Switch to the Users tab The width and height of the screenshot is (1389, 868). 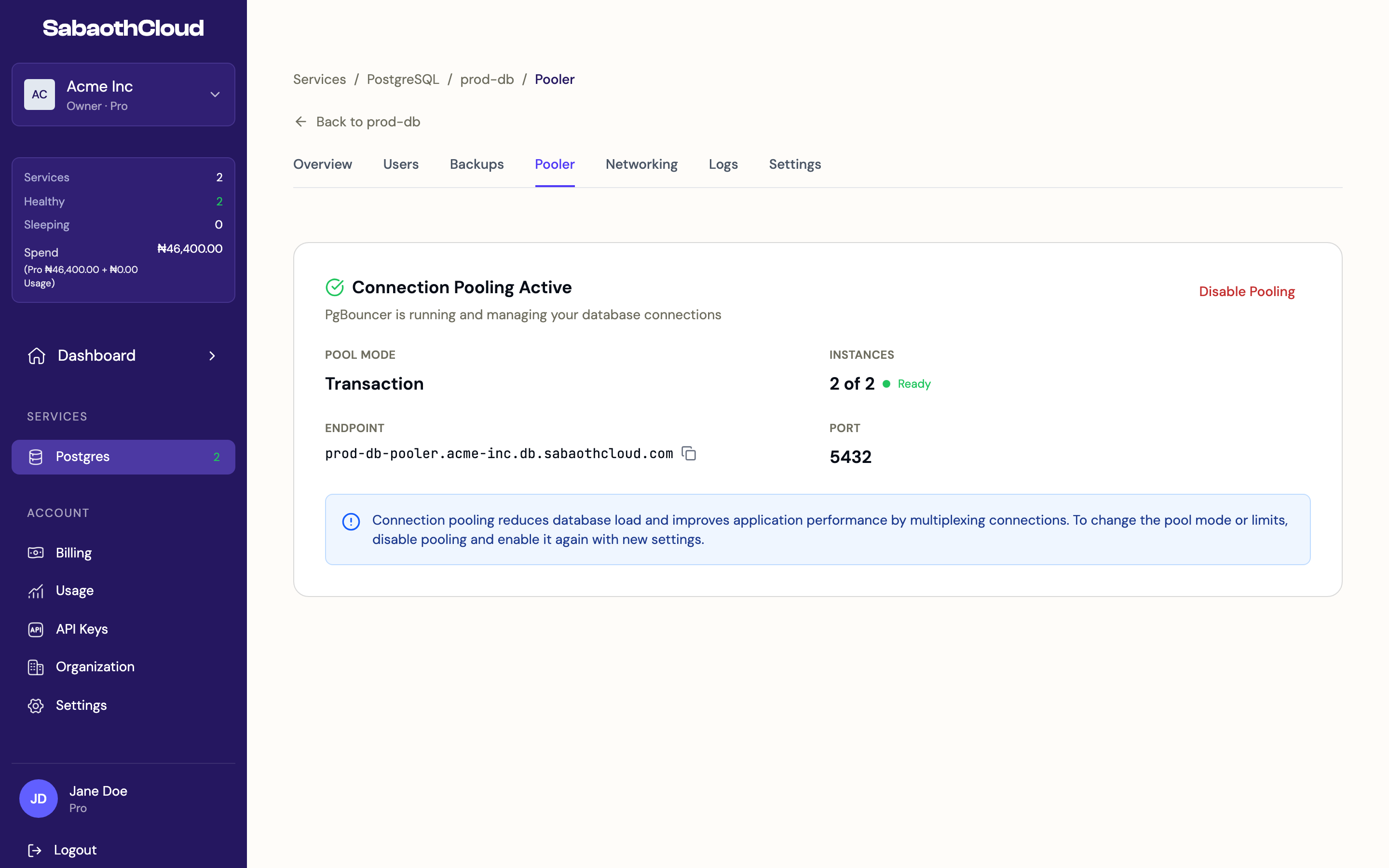pos(401,164)
